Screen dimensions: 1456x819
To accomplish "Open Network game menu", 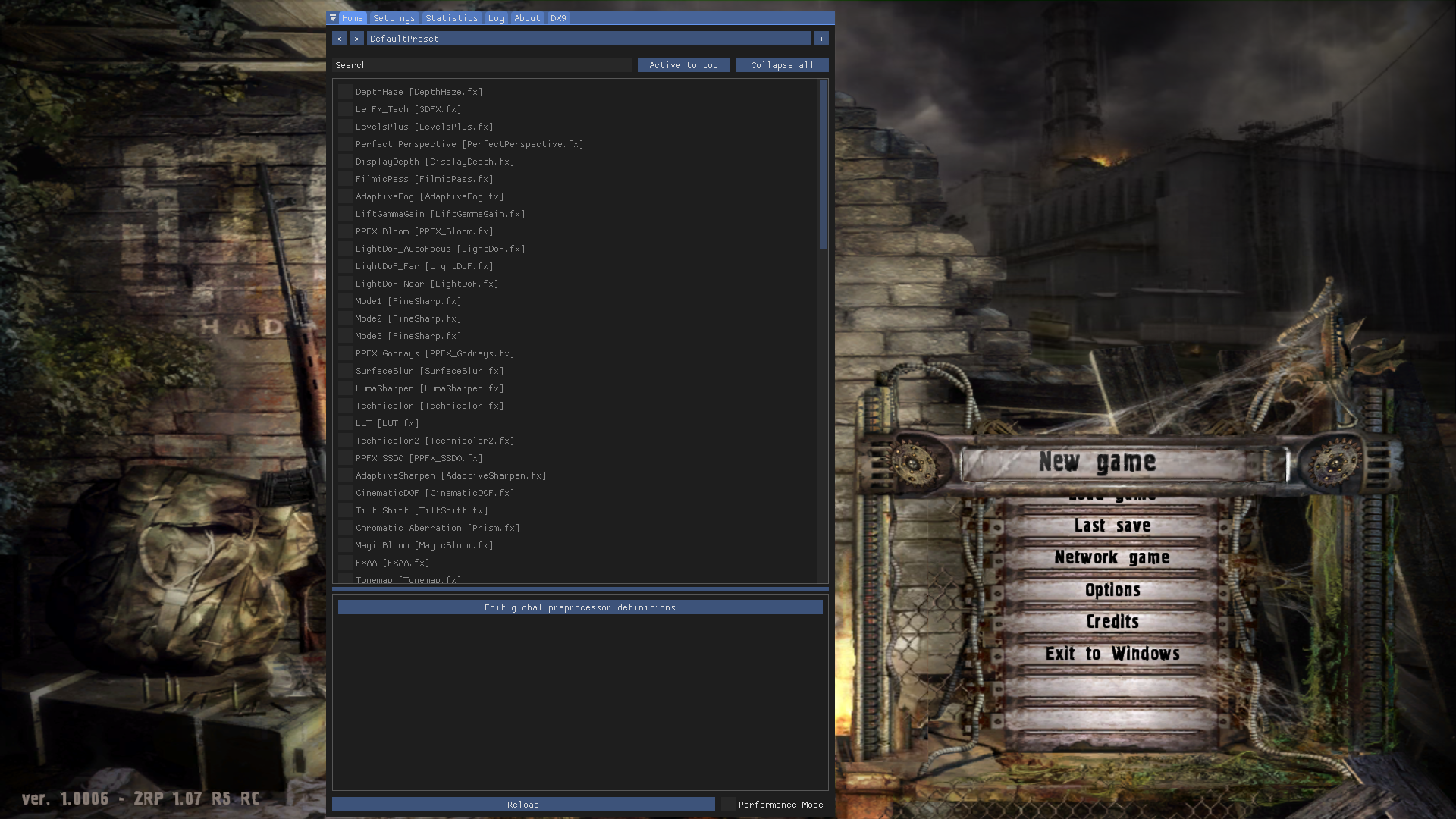I will tap(1112, 557).
